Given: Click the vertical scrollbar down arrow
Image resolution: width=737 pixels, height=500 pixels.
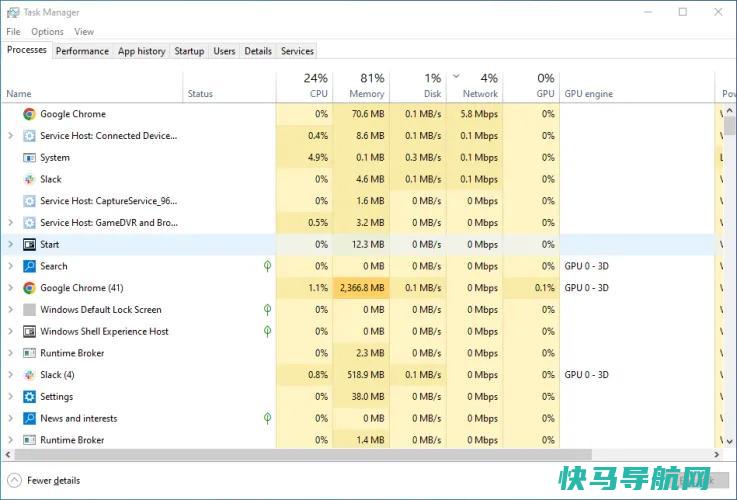Looking at the screenshot, I should 729,441.
